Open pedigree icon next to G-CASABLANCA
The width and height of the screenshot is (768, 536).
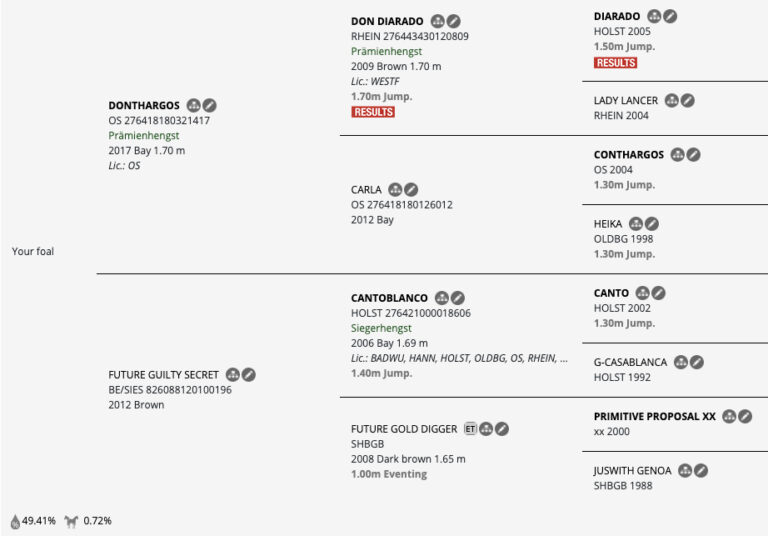click(681, 362)
